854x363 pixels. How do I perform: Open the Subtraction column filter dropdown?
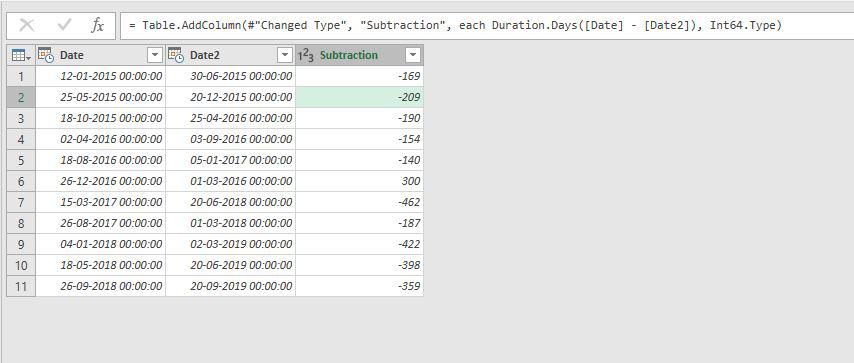(x=413, y=55)
